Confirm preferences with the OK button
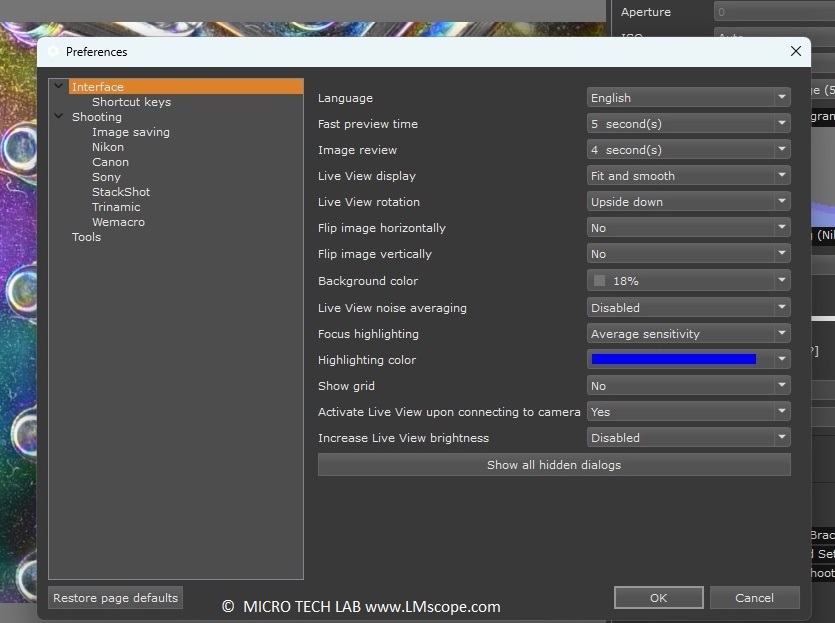 tap(658, 598)
